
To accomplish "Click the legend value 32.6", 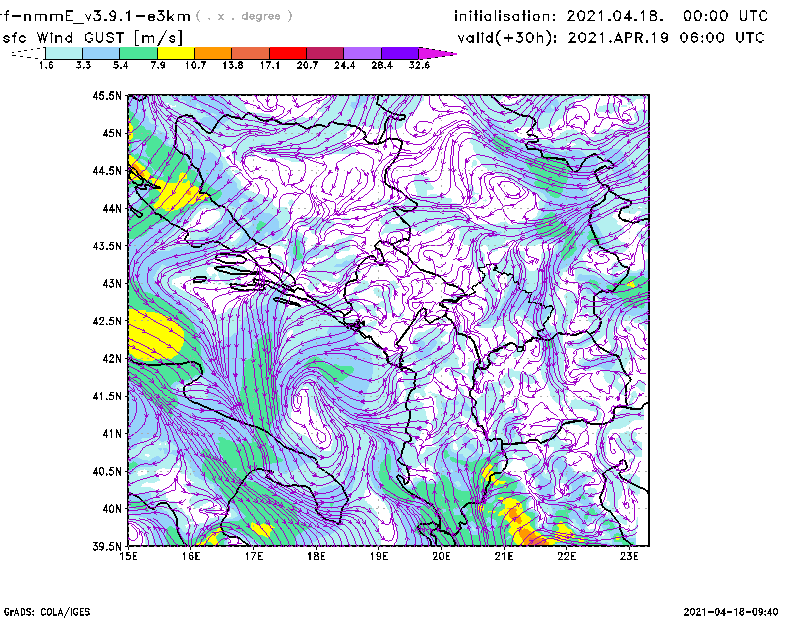I will pos(419,65).
